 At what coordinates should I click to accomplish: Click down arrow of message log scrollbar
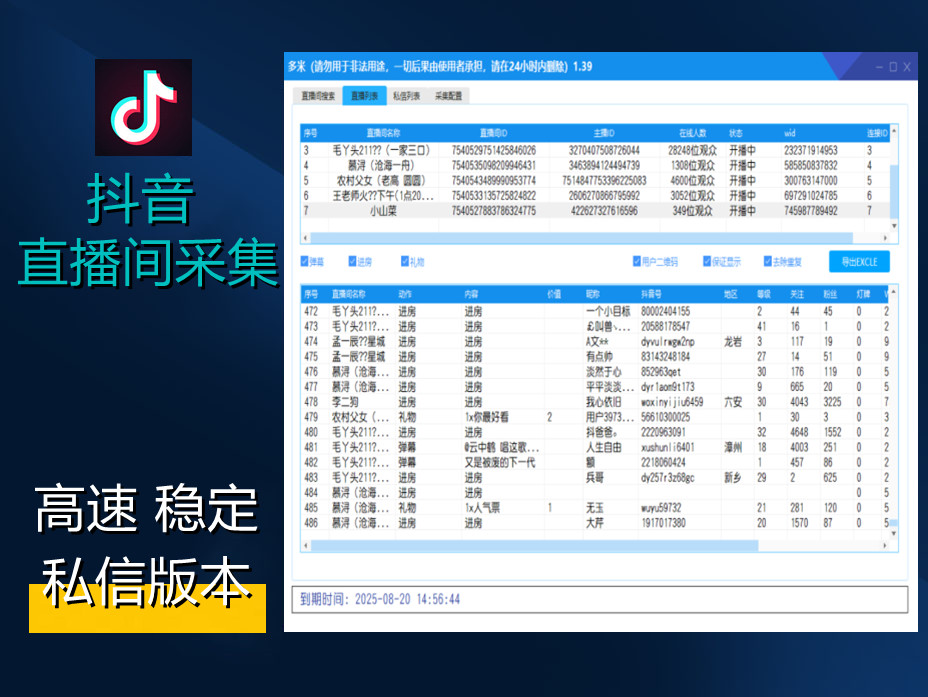(x=894, y=533)
